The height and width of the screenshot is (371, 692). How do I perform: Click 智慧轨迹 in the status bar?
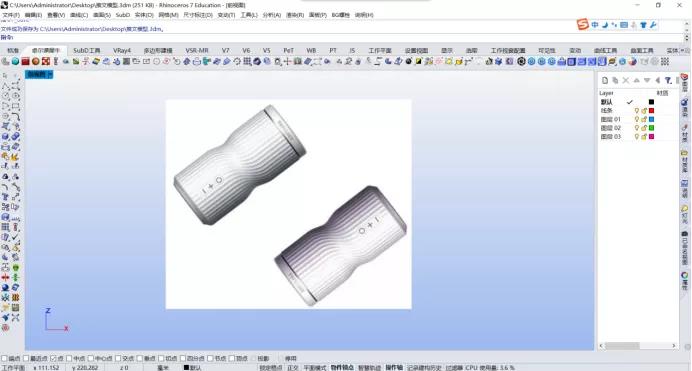[369, 367]
